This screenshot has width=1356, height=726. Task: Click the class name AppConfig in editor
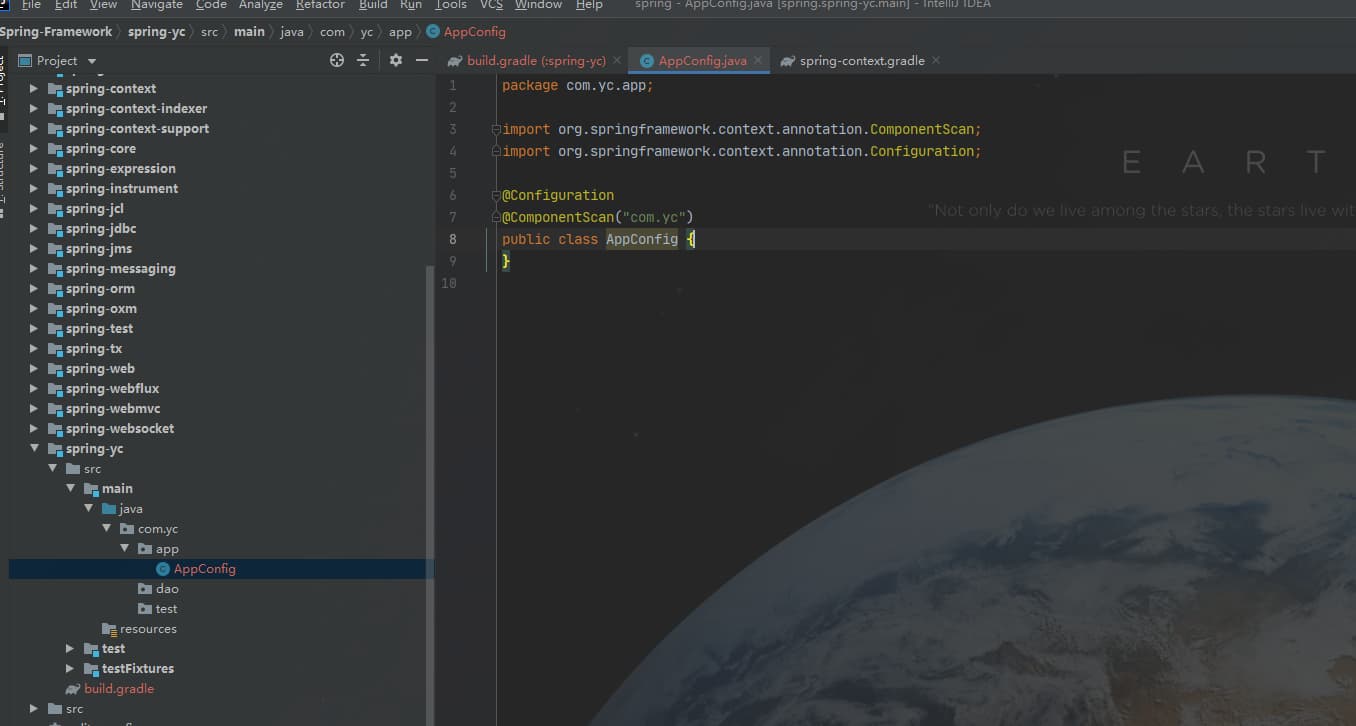[642, 239]
